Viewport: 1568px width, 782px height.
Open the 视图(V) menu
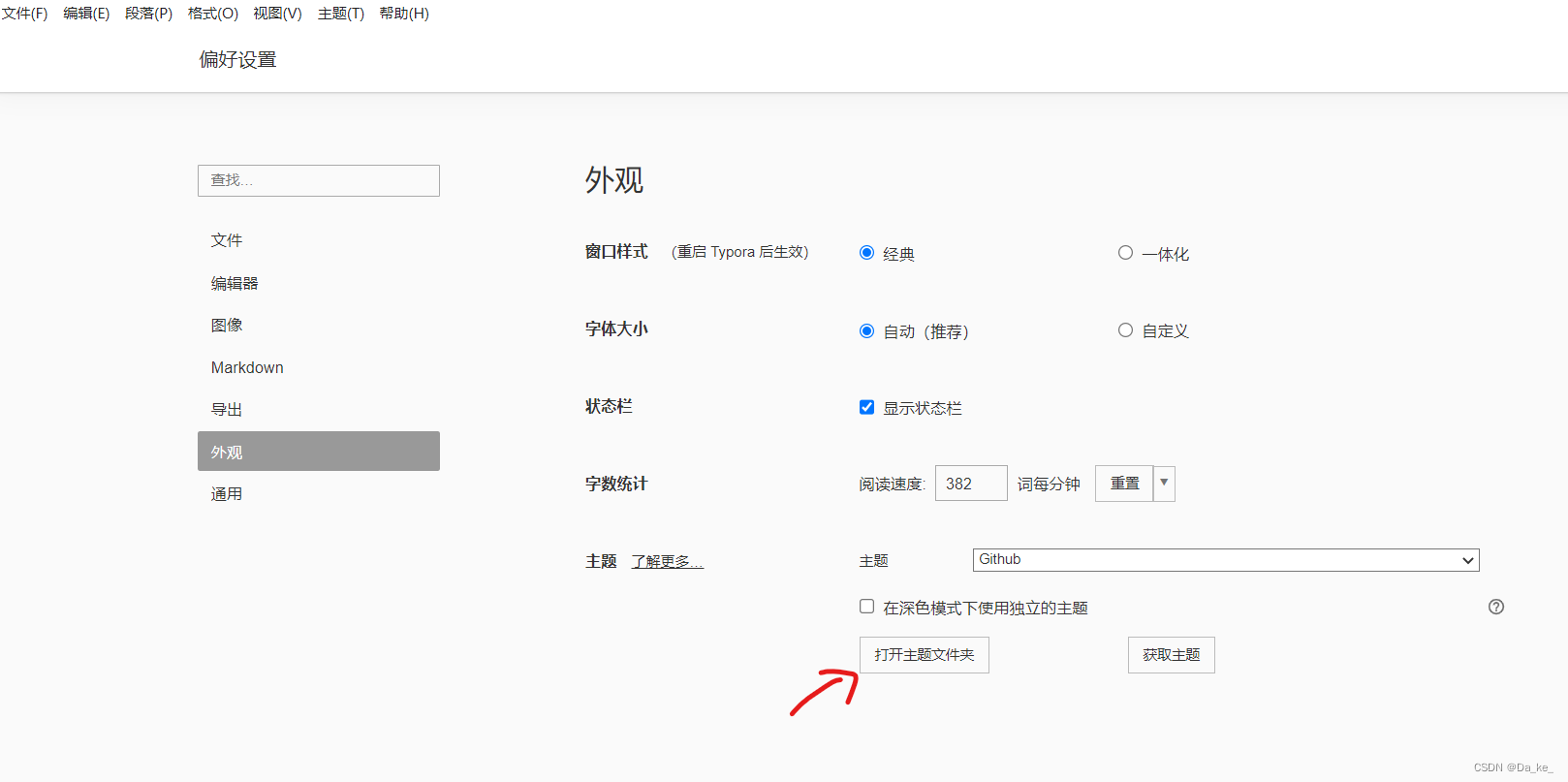(x=277, y=14)
